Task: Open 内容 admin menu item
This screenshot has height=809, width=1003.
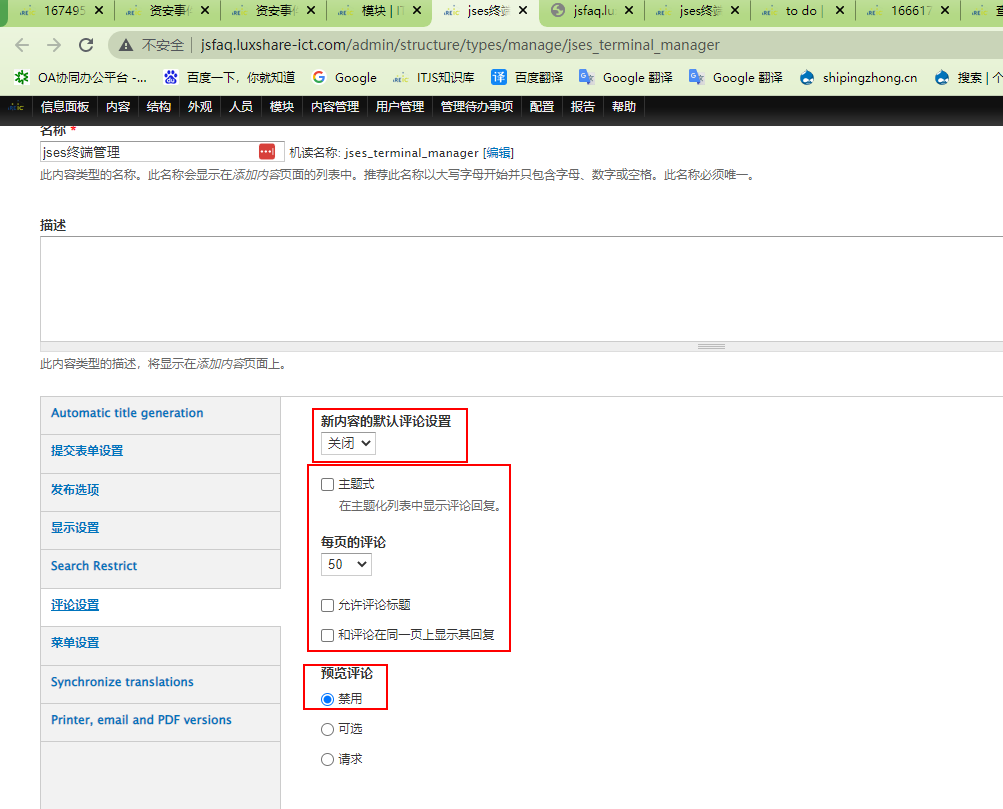Action: 118,107
